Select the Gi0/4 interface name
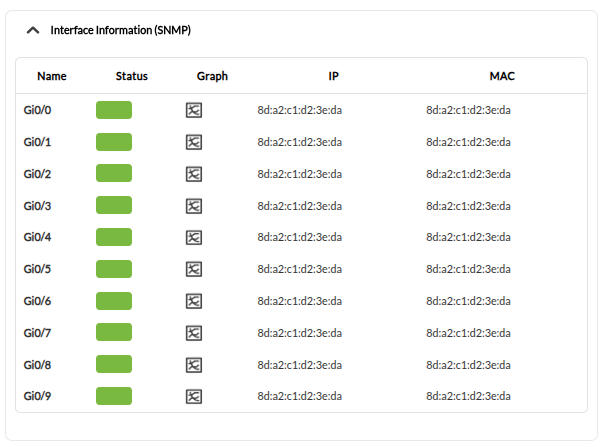This screenshot has width=607, height=447. [37, 237]
